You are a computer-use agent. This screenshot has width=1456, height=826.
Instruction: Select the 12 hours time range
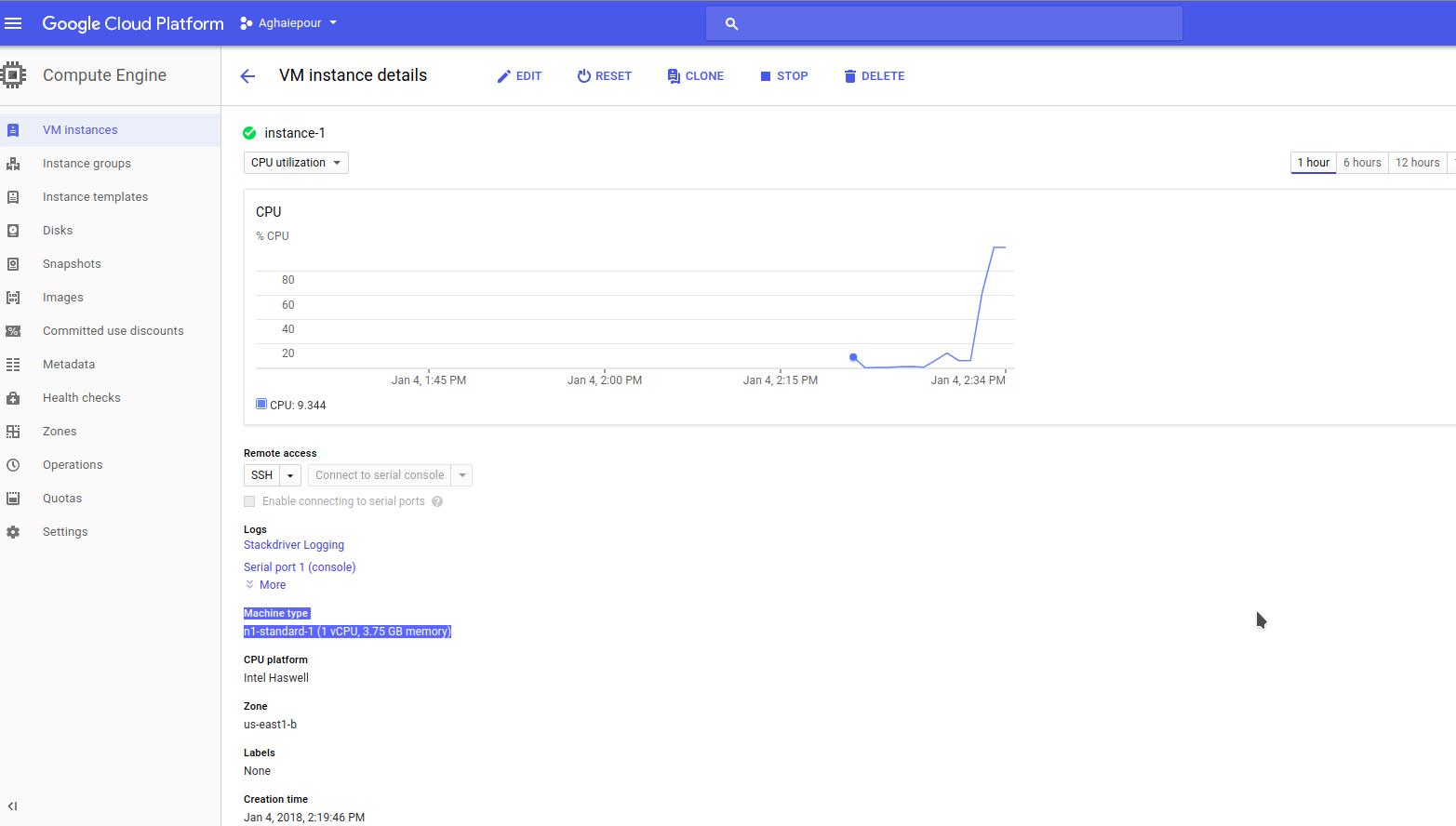[x=1417, y=163]
